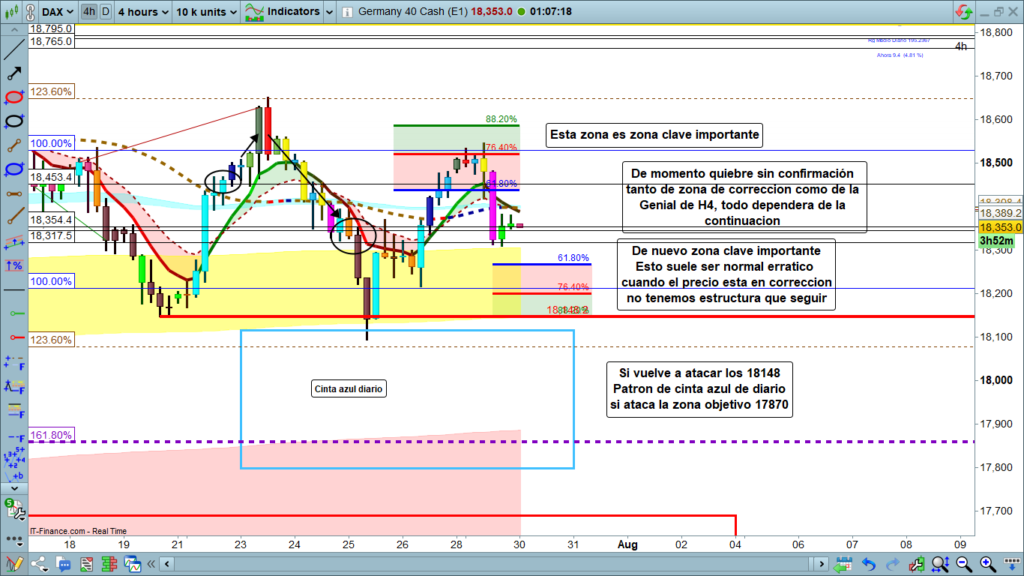Click the 'Esta zona es zona clave importante' note

tap(655, 134)
